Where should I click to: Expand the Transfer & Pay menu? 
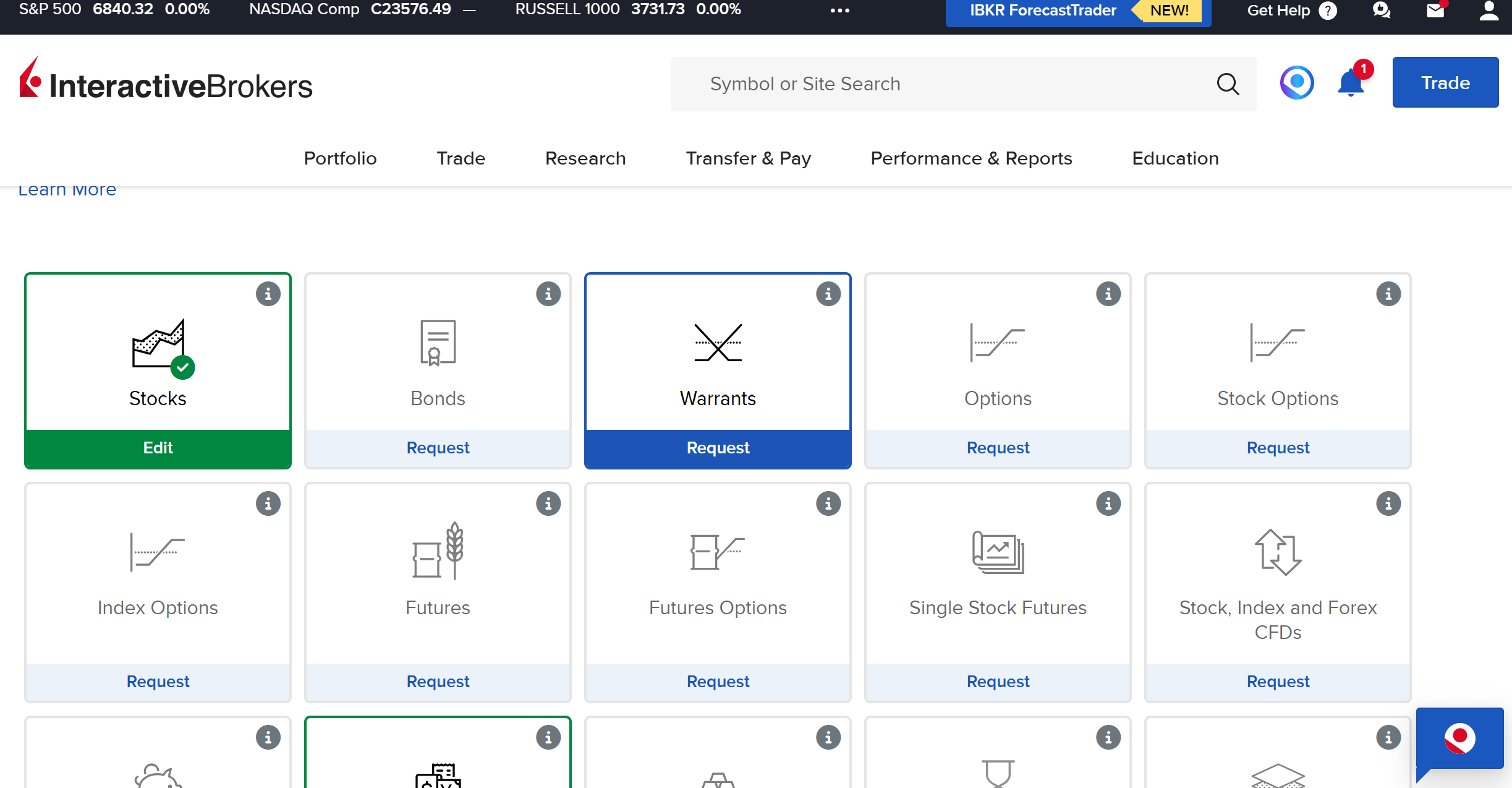[x=748, y=158]
